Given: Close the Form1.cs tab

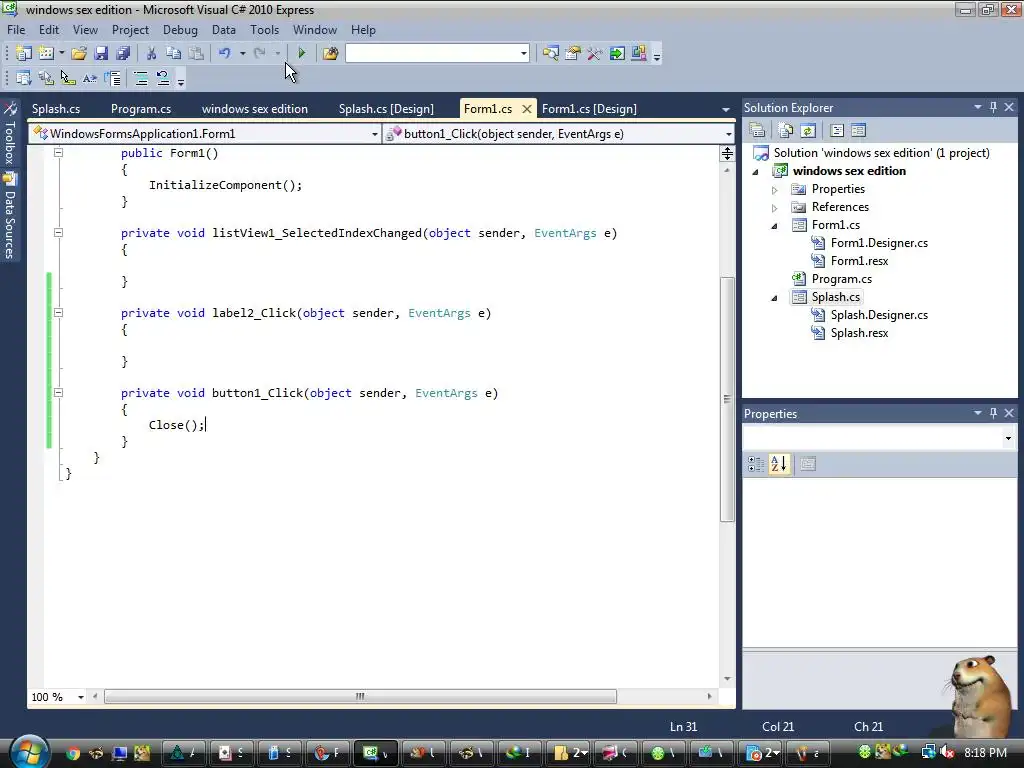Looking at the screenshot, I should tap(527, 109).
